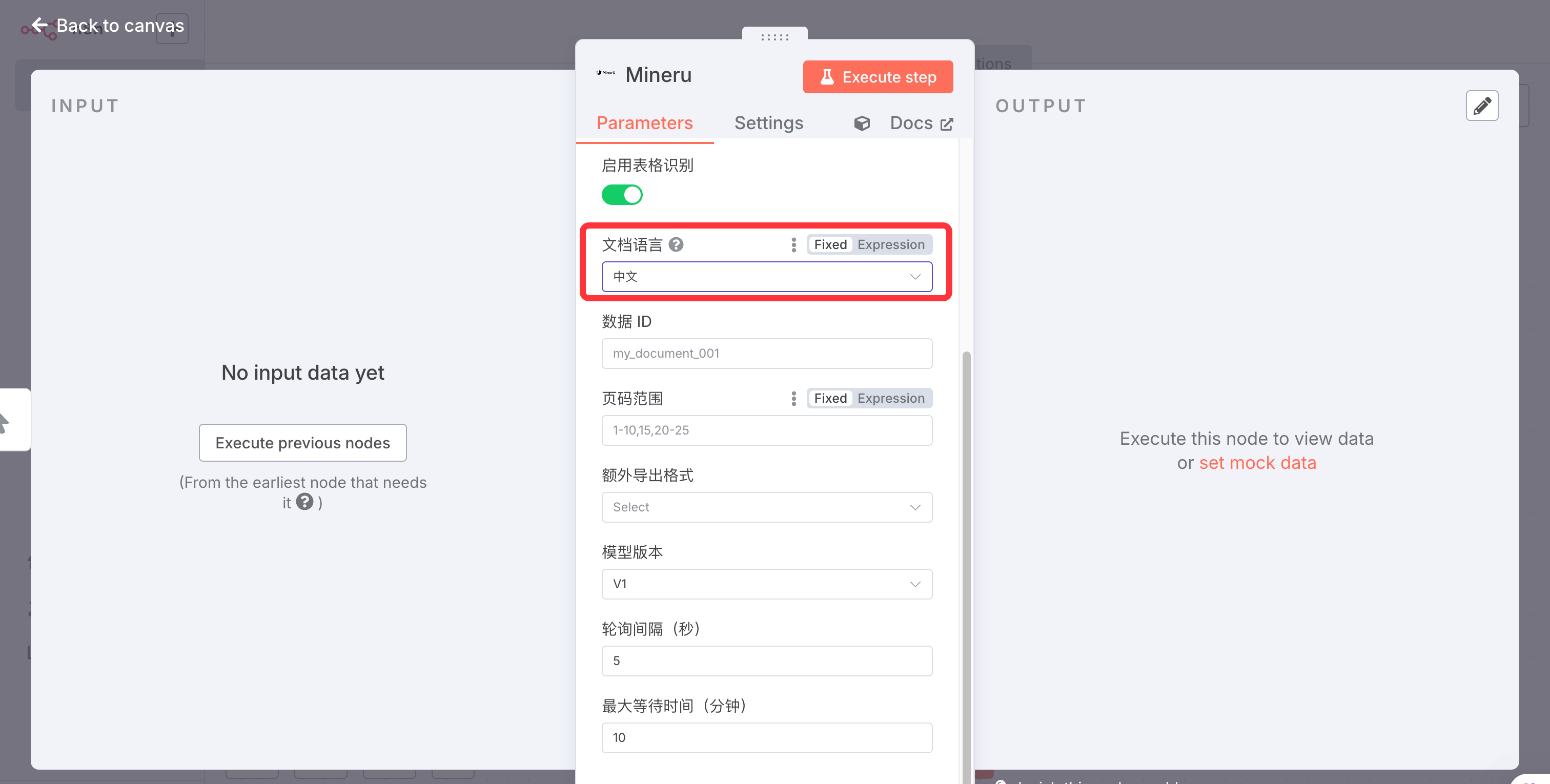Switch to the Settings tab
Screen dimensions: 1550x784
tap(768, 123)
